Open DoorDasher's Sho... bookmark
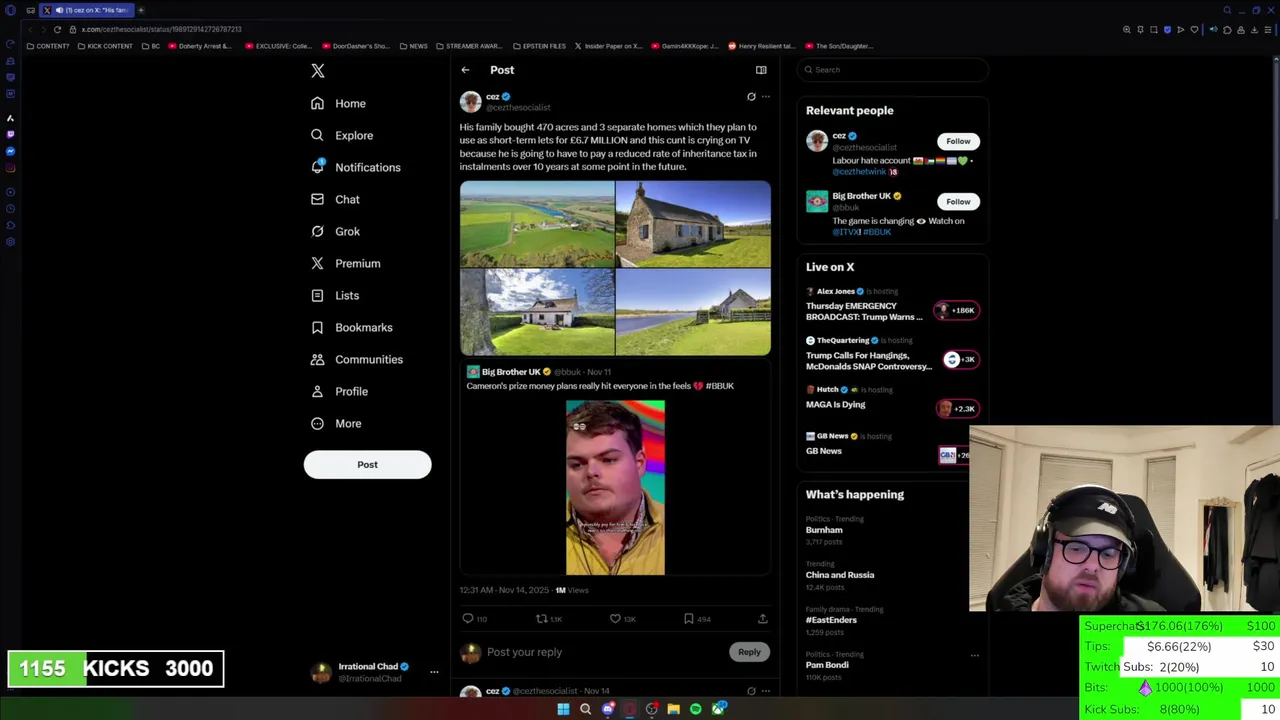The image size is (1280, 720). coord(356,46)
